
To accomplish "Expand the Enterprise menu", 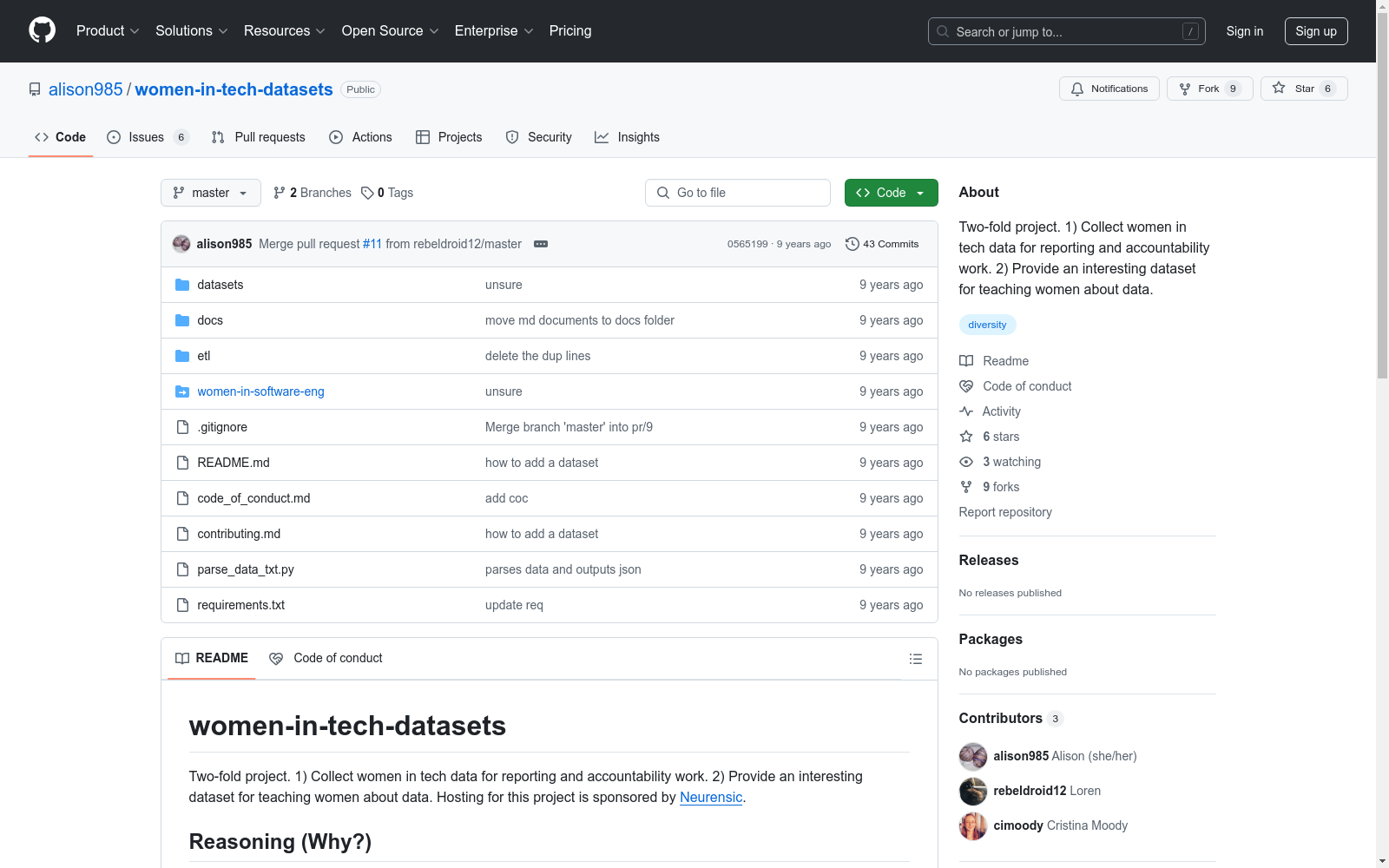I will [x=494, y=31].
